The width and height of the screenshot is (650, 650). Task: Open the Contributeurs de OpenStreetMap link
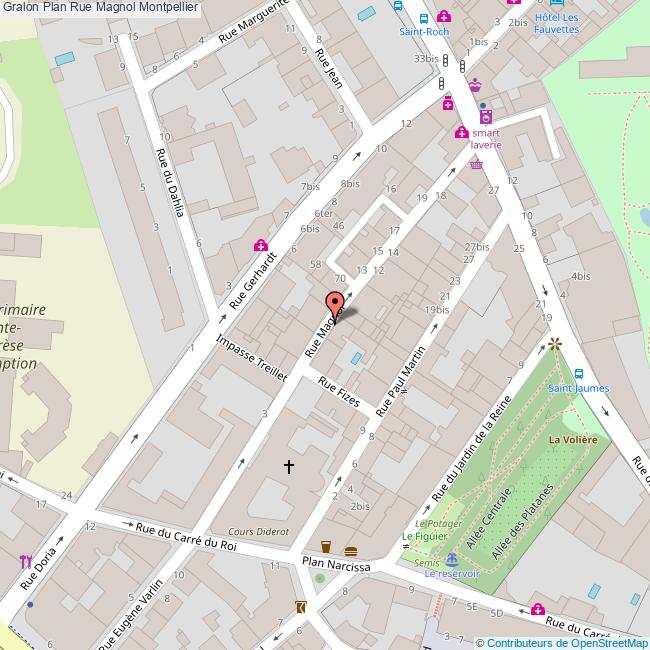click(x=562, y=643)
